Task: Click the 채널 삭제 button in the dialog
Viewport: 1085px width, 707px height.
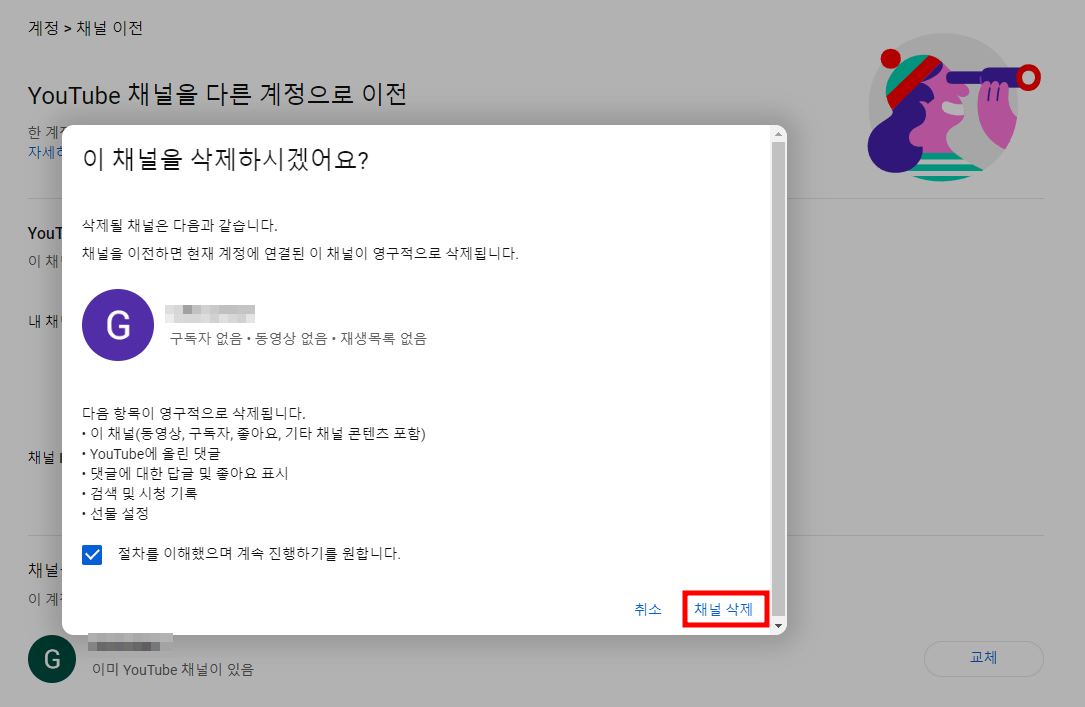Action: coord(724,609)
